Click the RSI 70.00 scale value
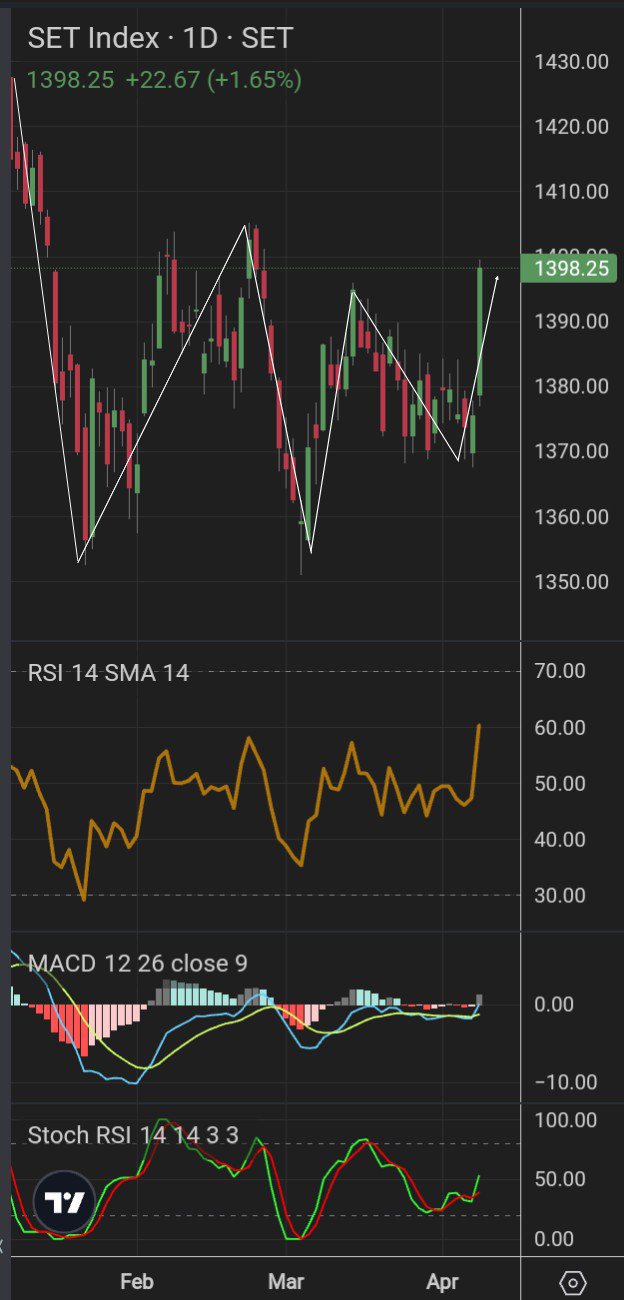 [560, 671]
